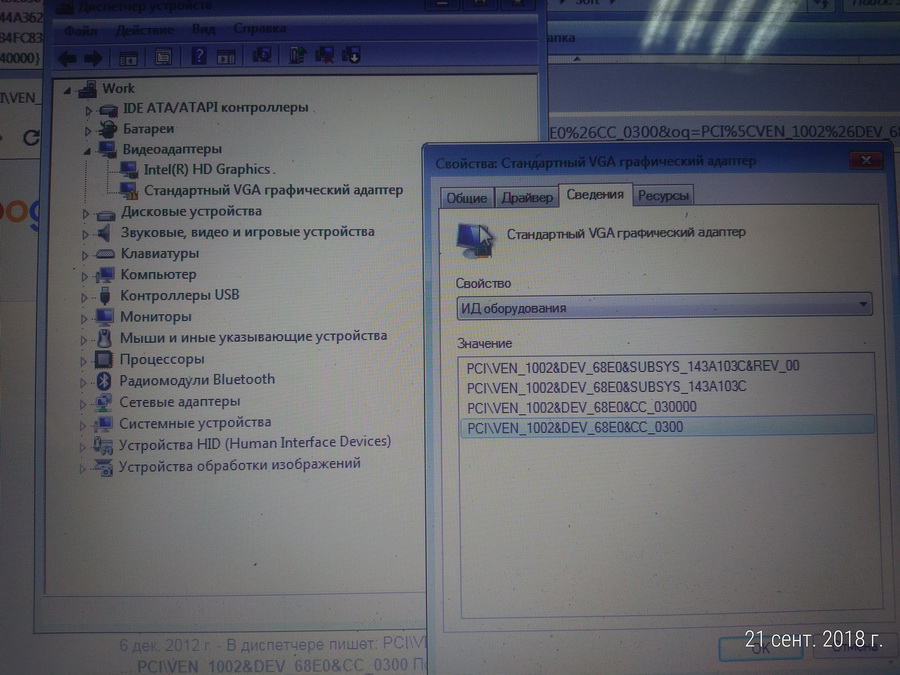Click the blue Help question mark icon

coord(199,56)
